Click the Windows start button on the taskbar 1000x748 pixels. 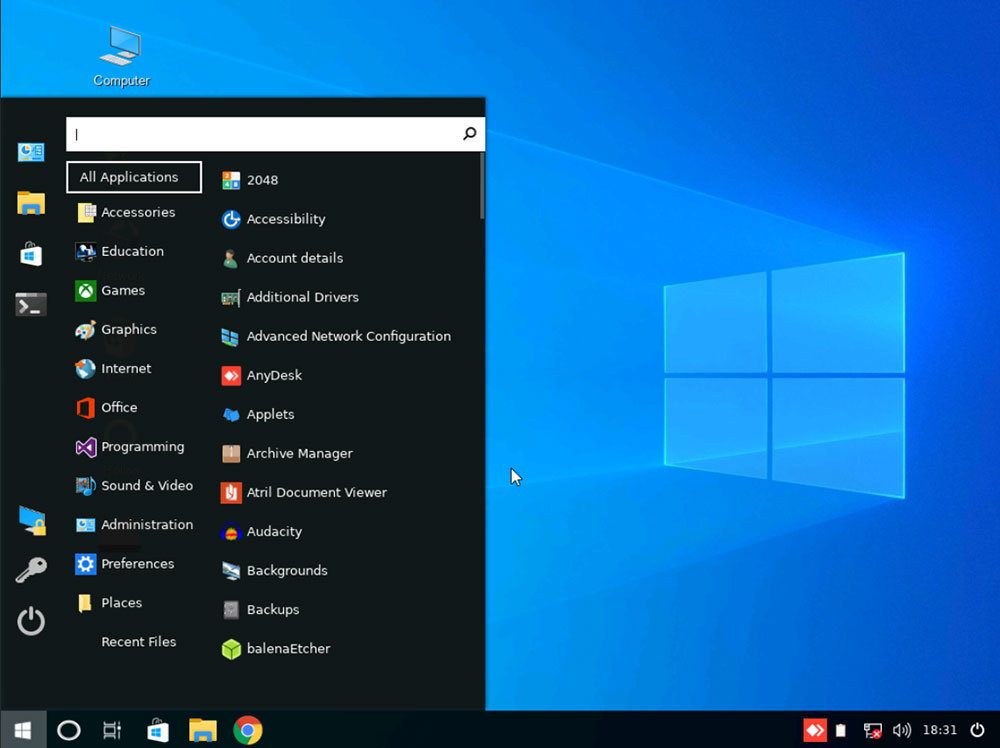23,730
